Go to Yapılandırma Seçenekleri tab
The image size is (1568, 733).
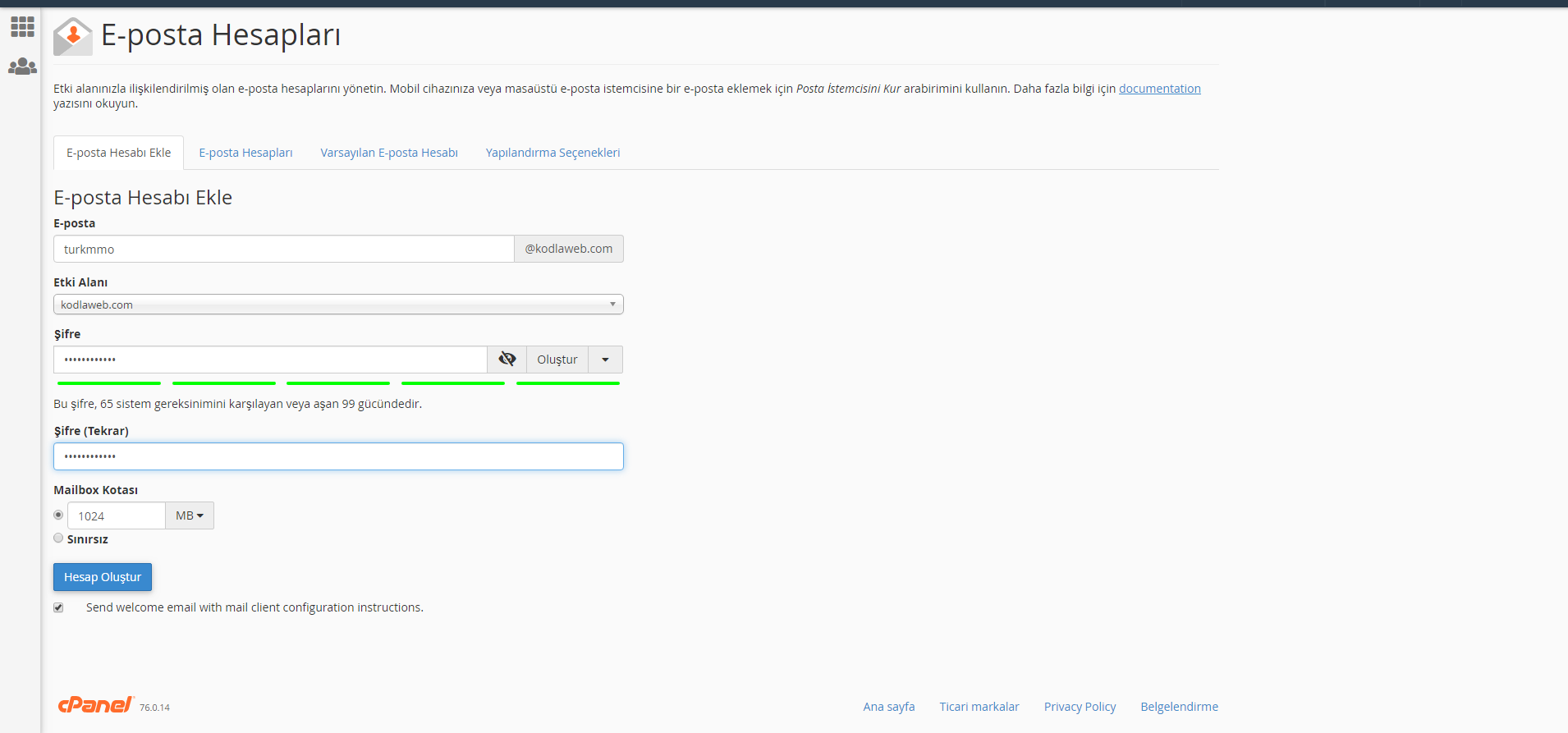552,153
